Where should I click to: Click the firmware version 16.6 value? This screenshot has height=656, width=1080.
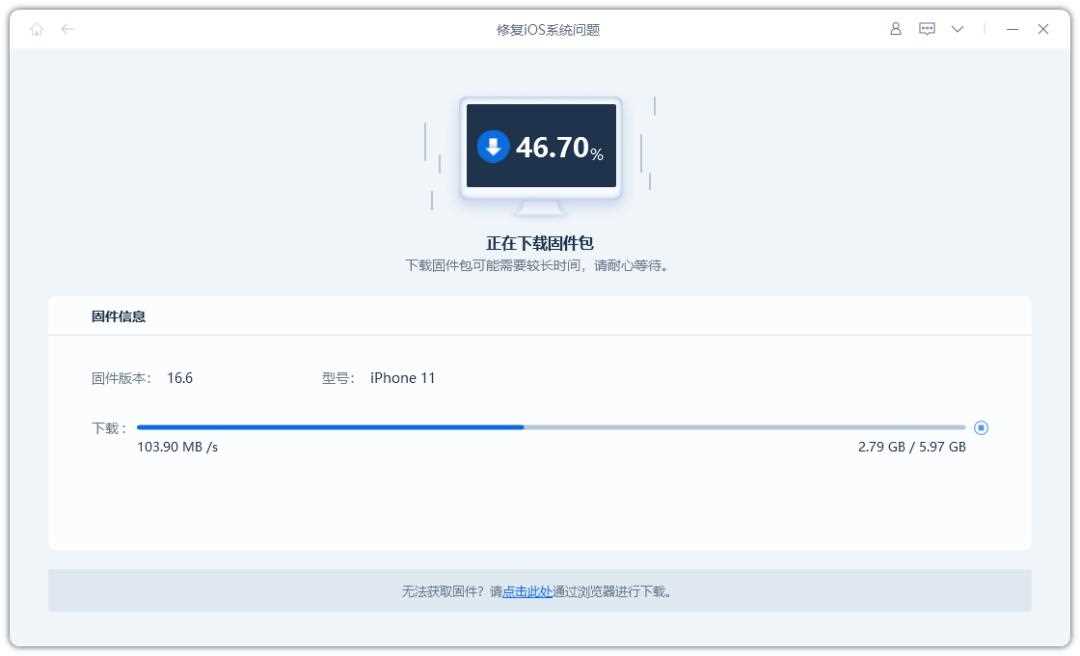pos(180,378)
